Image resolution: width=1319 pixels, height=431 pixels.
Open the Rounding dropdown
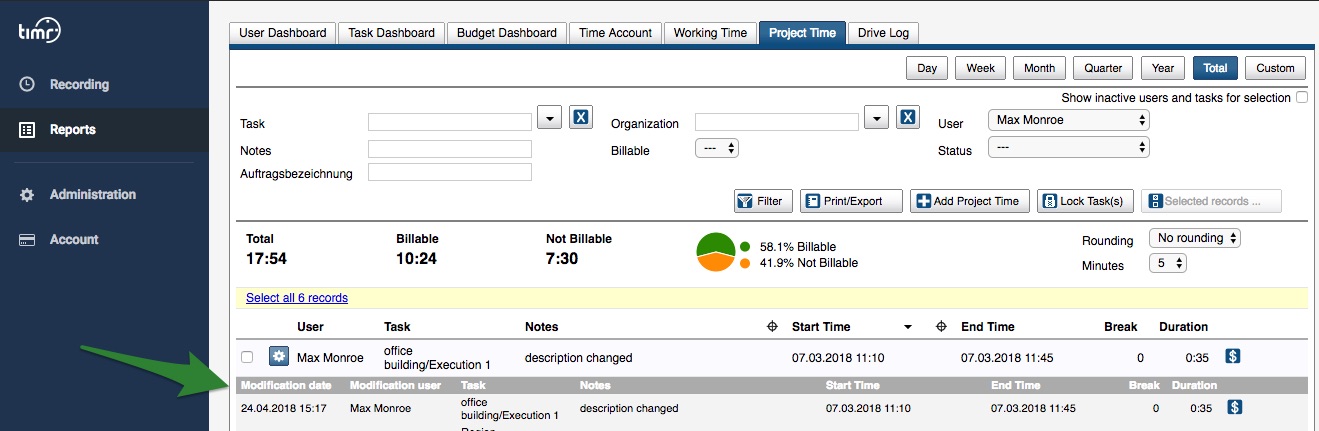[x=1195, y=238]
